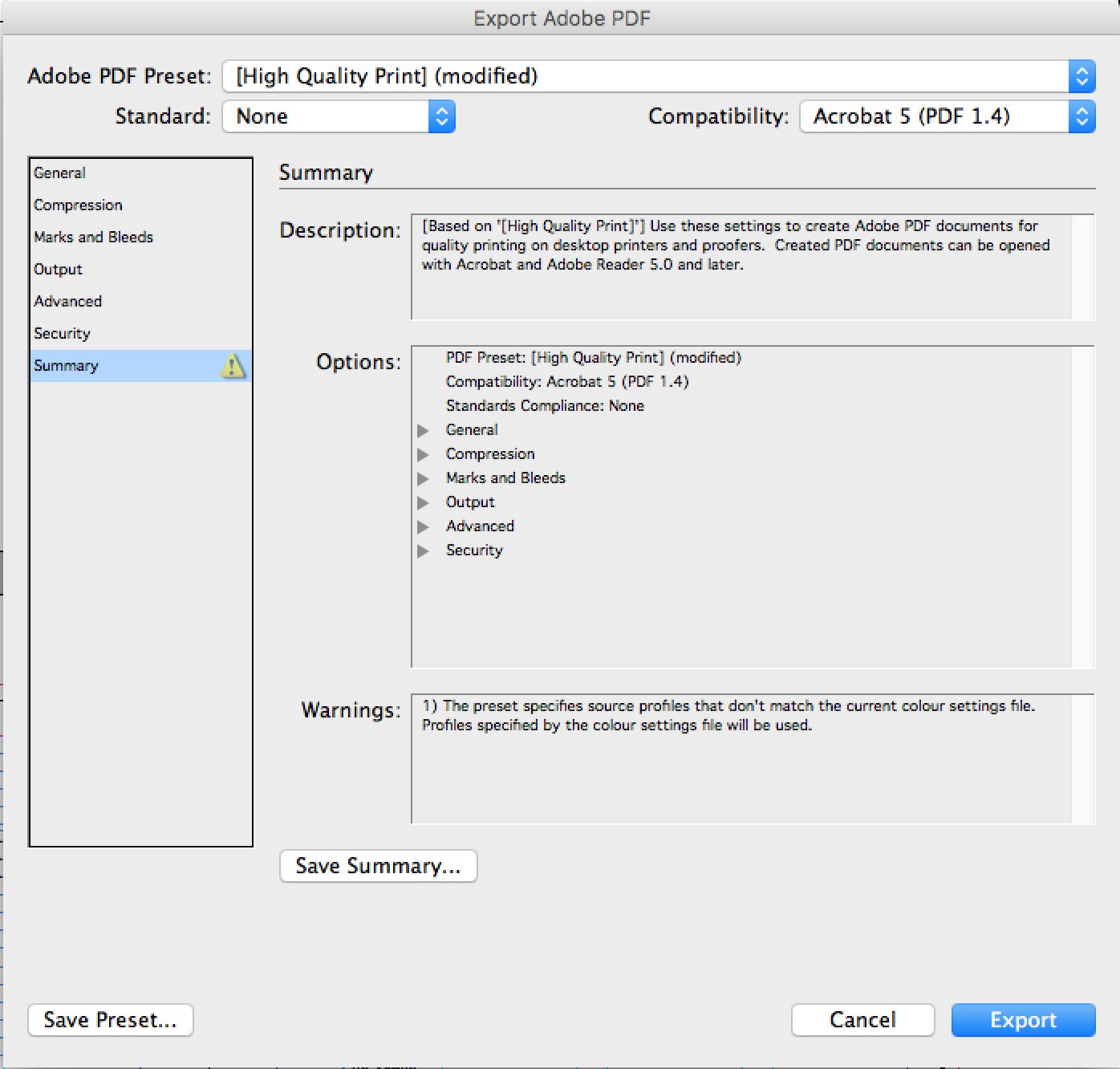1120x1069 pixels.
Task: Click the Save Summary button
Action: pos(378,866)
